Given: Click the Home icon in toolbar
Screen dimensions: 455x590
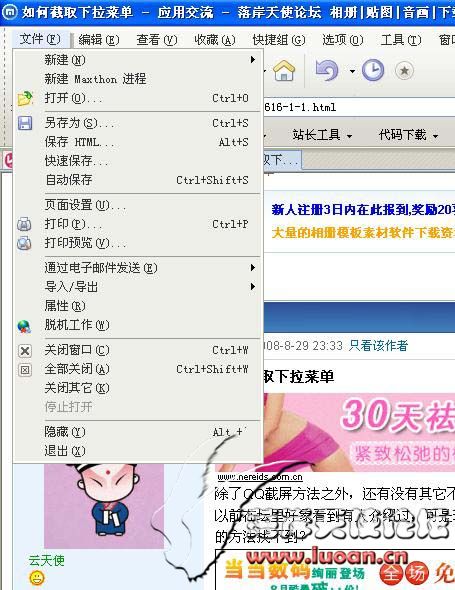Looking at the screenshot, I should point(284,70).
